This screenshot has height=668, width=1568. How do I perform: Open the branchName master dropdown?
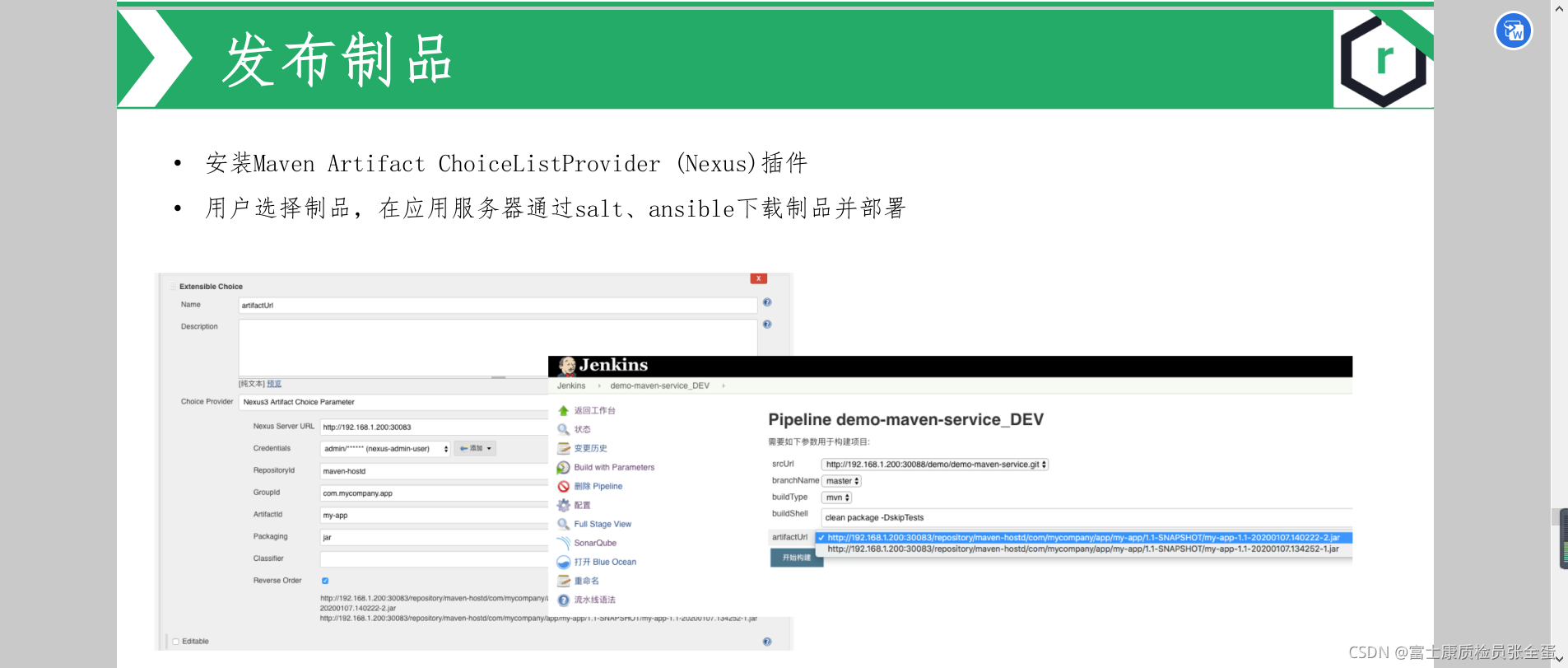(841, 481)
